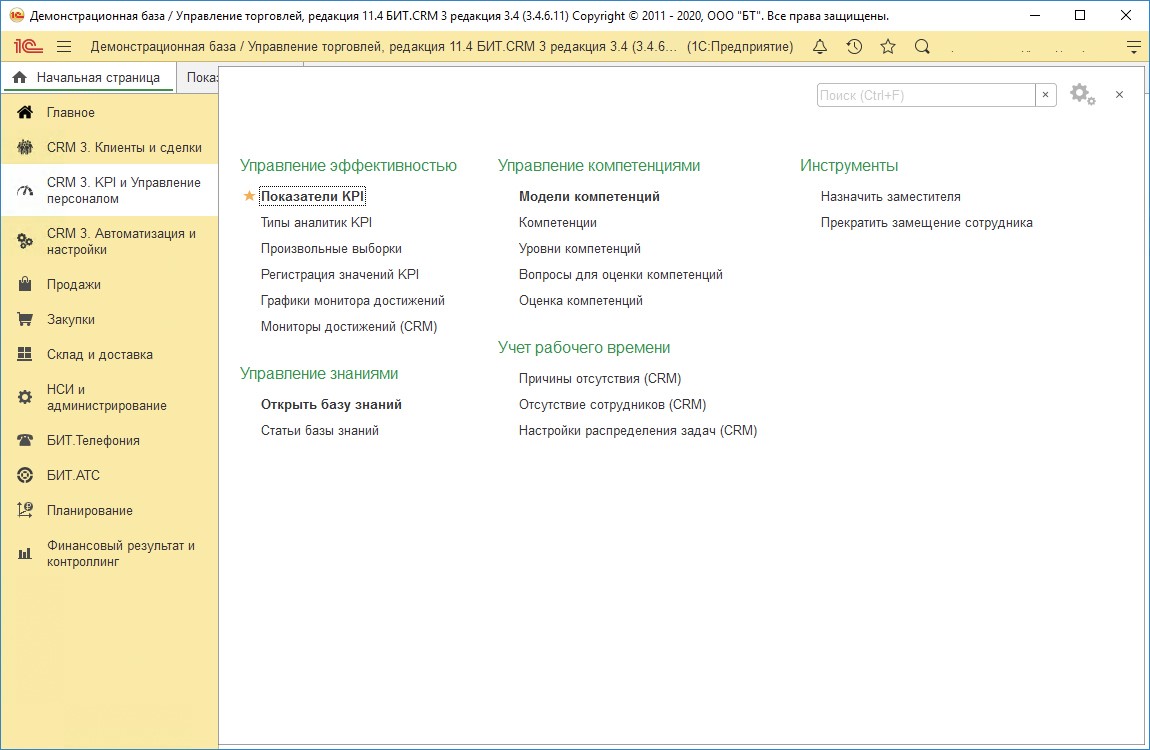
Task: Open Произвольные выборки
Action: click(332, 249)
